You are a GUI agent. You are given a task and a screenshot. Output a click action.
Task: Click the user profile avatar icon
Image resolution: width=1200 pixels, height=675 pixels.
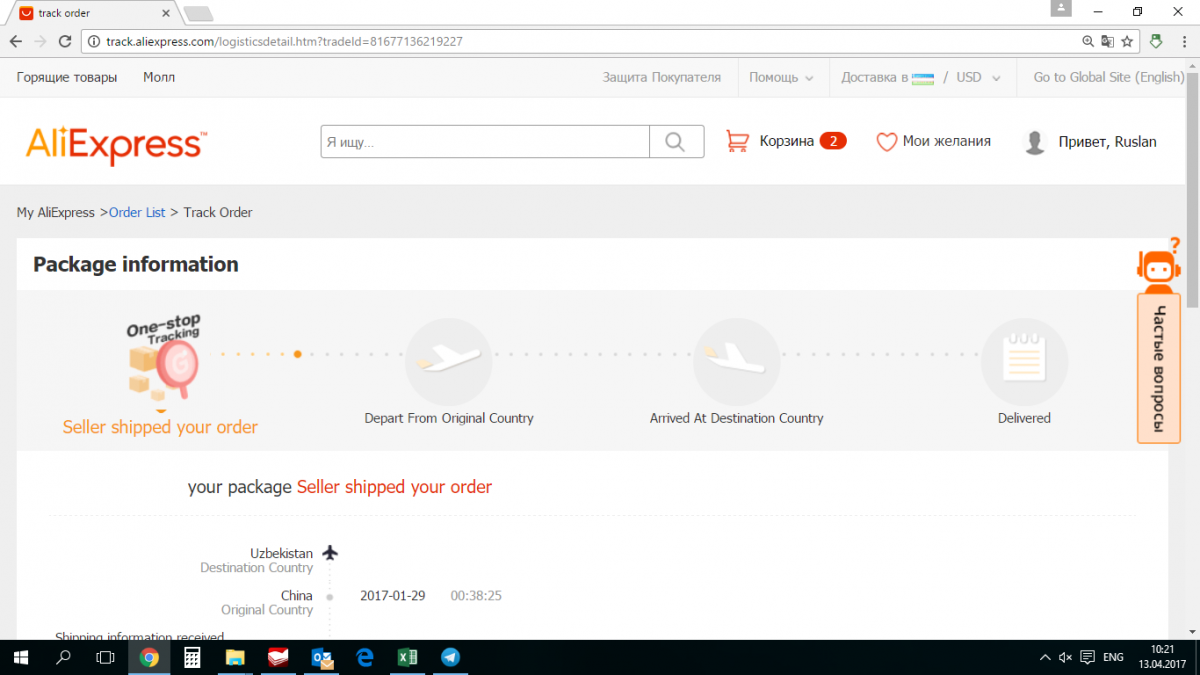point(1035,142)
